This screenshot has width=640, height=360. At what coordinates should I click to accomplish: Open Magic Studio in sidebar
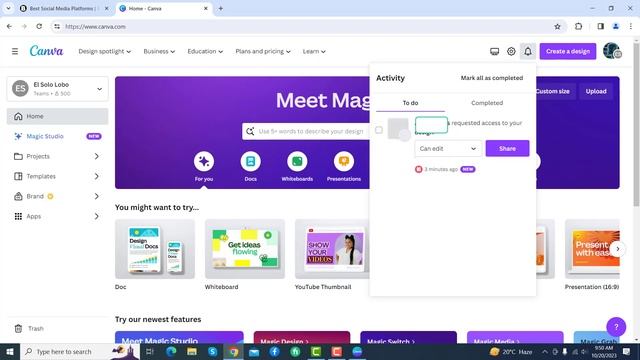tap(58, 136)
